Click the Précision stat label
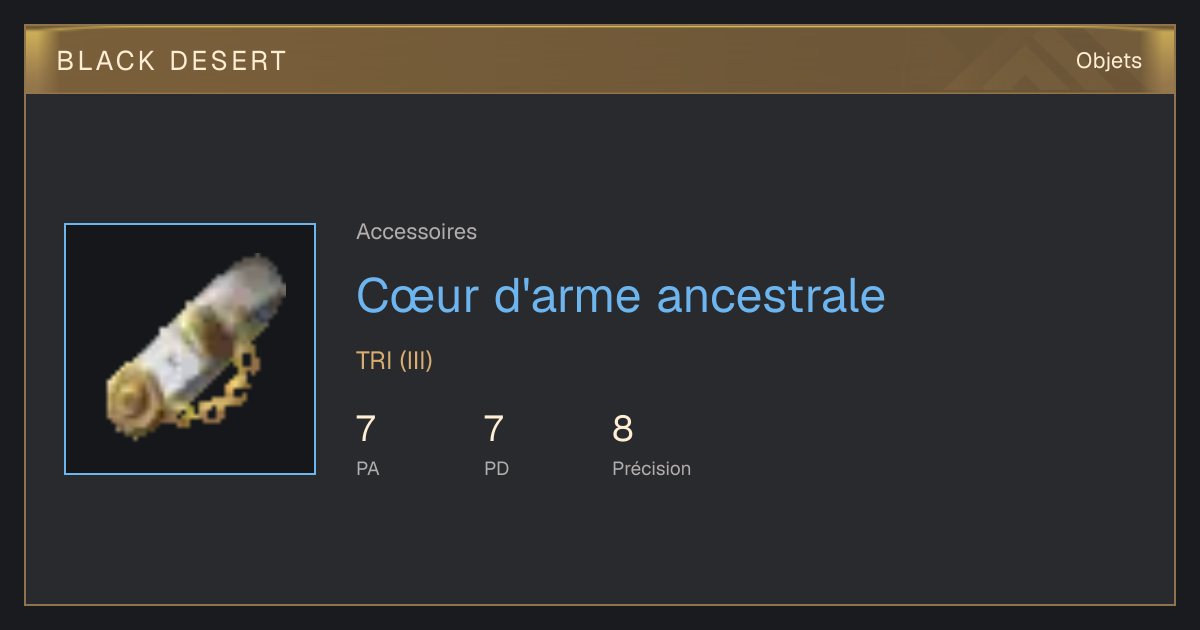The width and height of the screenshot is (1200, 630). tap(651, 469)
